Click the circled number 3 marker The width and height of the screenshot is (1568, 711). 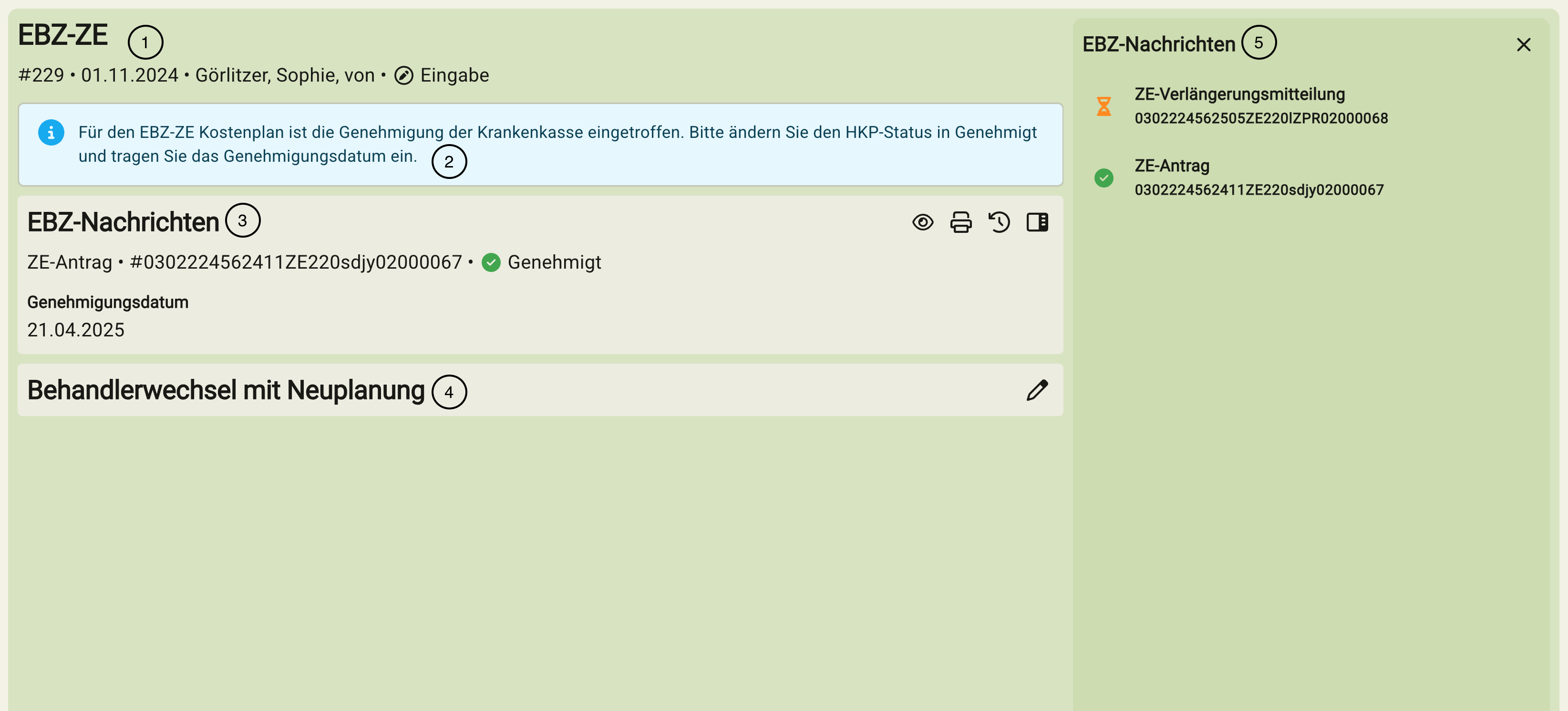click(242, 220)
